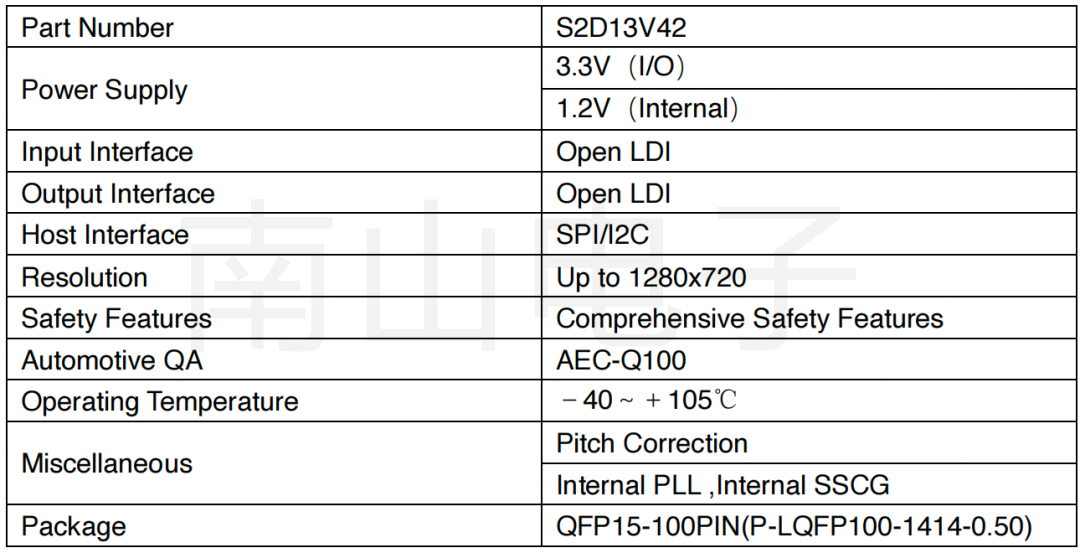
Task: Select Open LDI in the Output Interface row
Action: (613, 194)
